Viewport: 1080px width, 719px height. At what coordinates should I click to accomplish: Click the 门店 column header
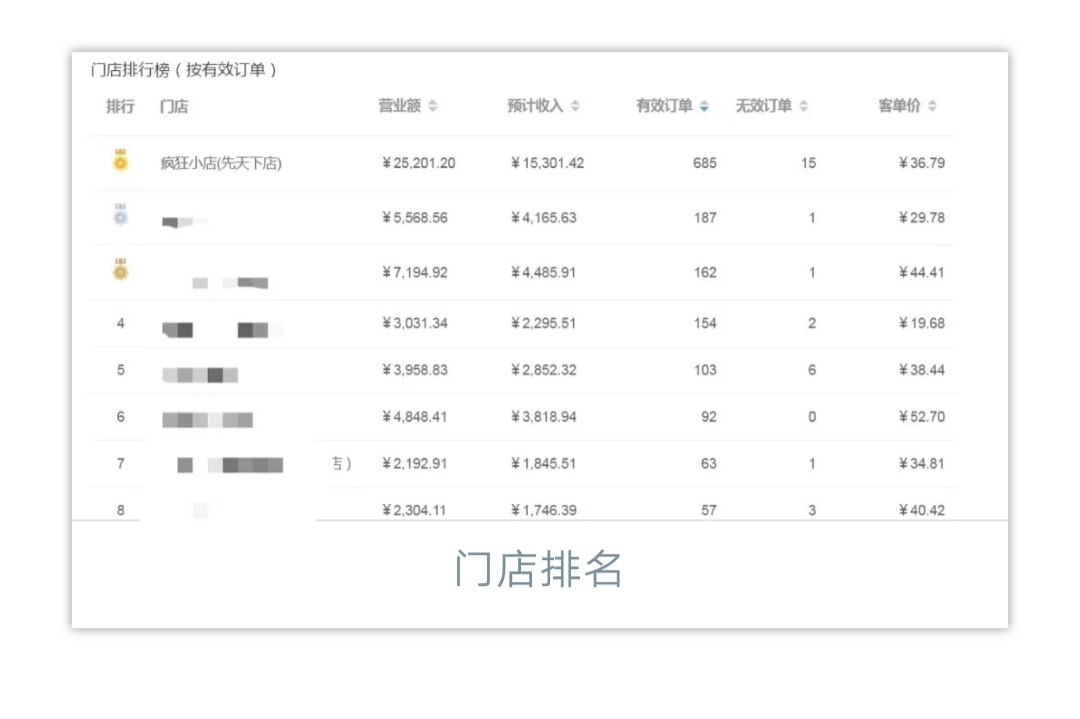pyautogui.click(x=174, y=106)
